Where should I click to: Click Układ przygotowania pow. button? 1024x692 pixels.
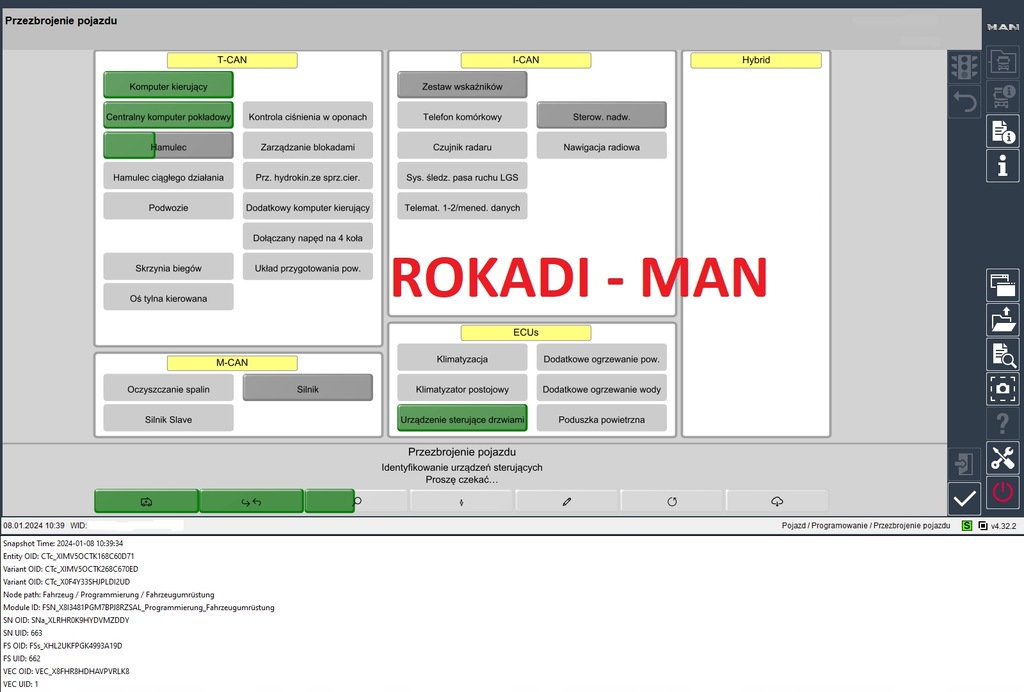pos(308,268)
